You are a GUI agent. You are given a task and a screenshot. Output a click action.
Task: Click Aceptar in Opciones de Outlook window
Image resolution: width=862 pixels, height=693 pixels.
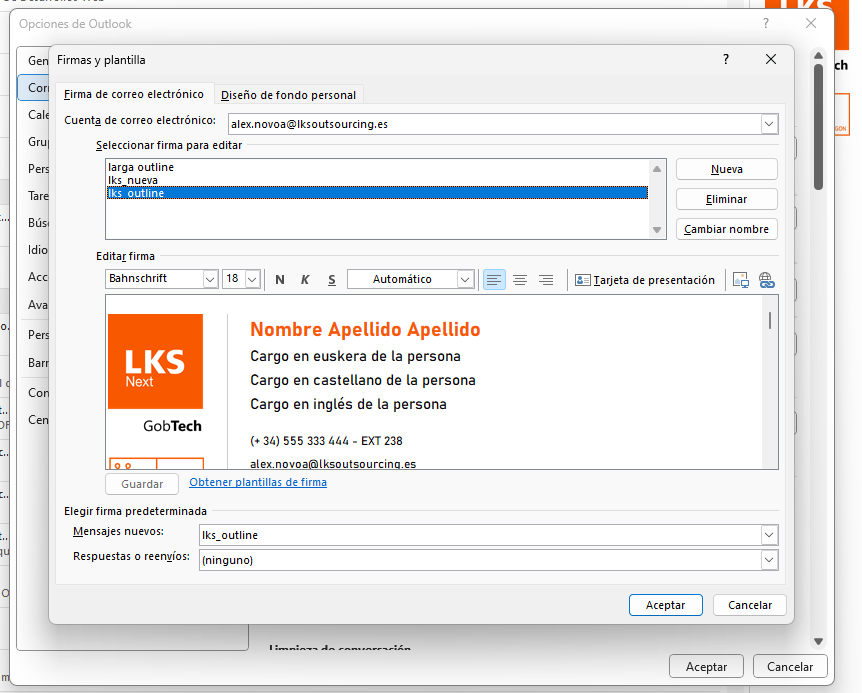coord(706,667)
